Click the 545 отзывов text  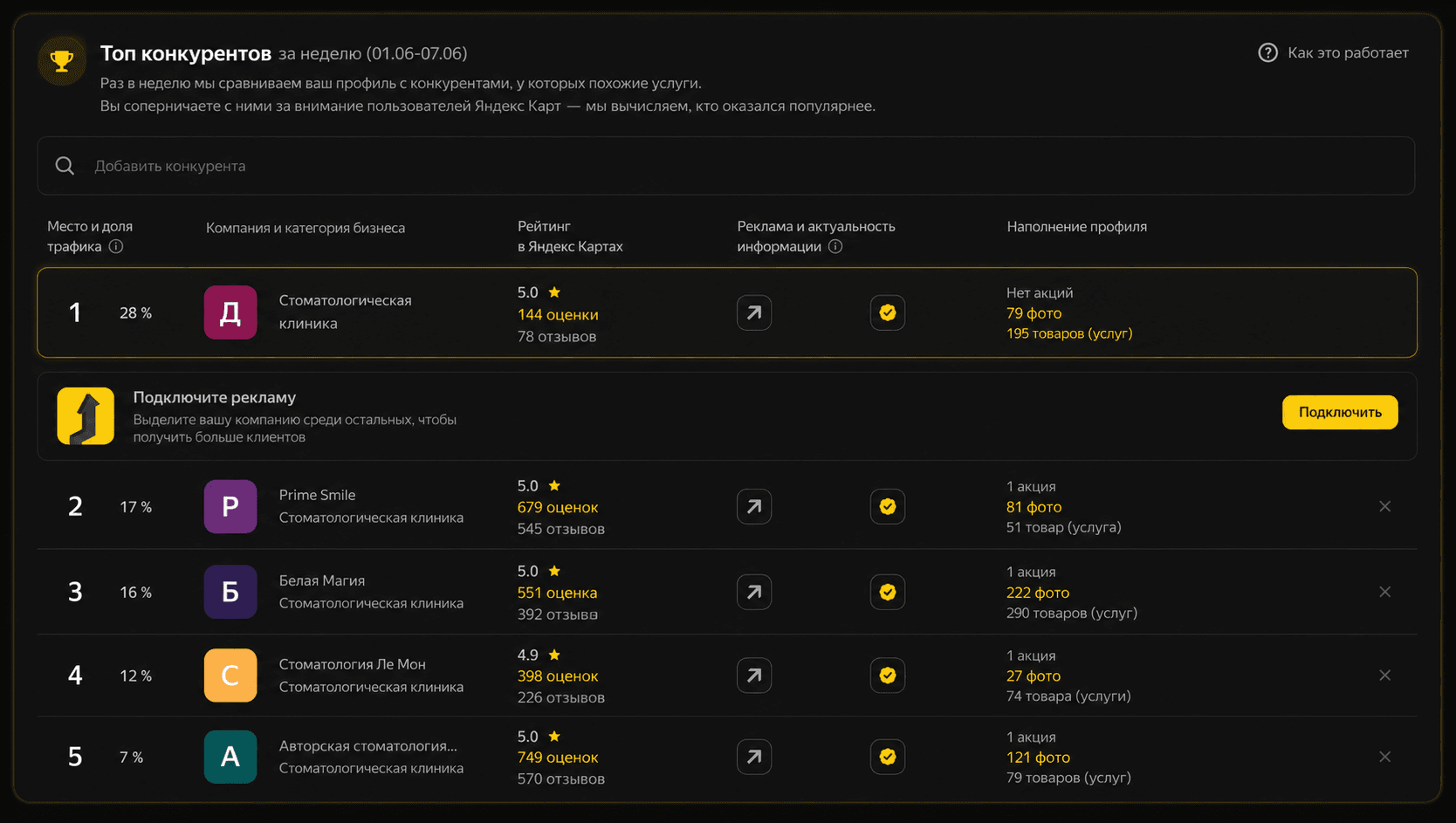[561, 529]
